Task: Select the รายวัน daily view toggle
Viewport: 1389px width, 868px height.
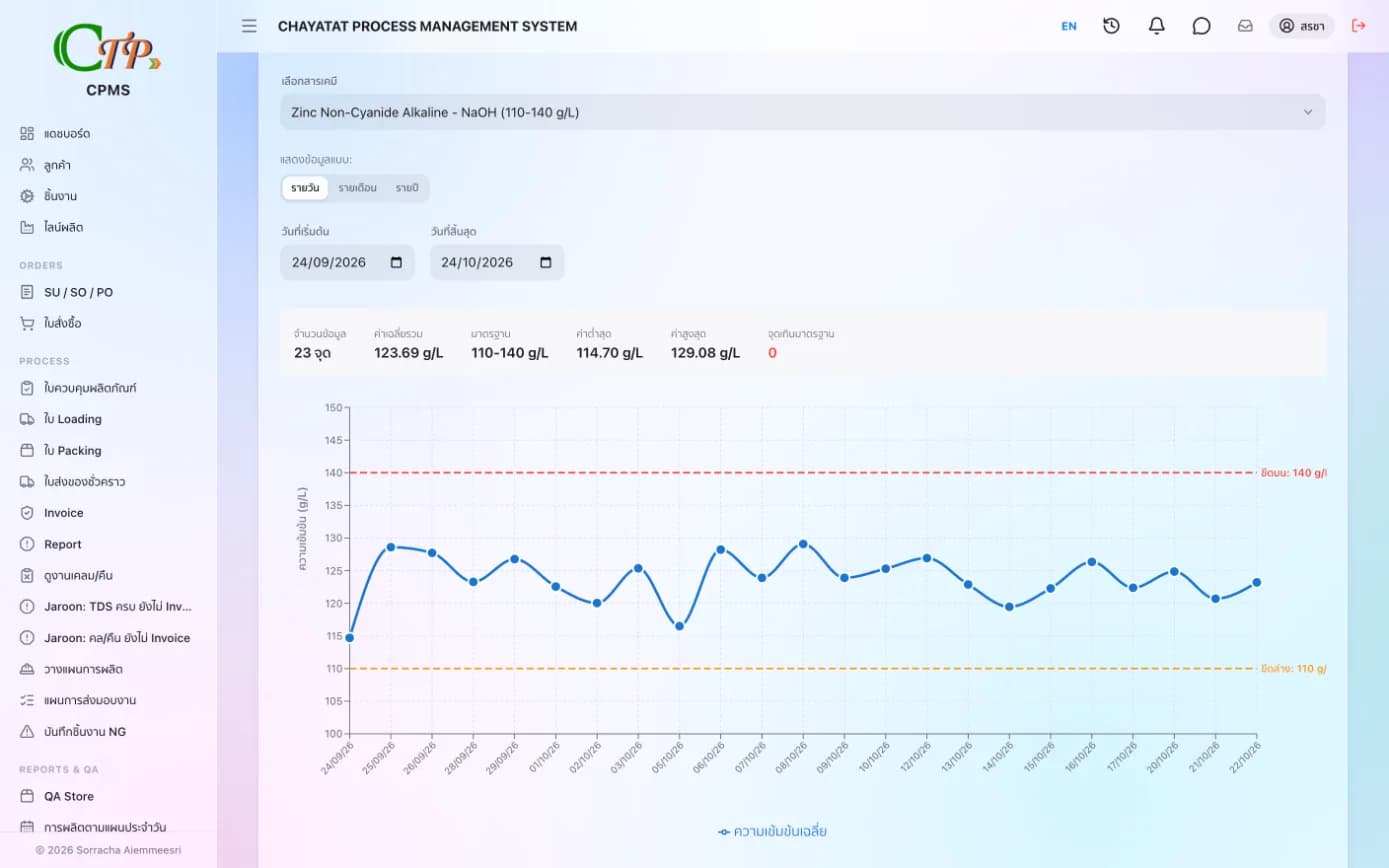Action: (305, 188)
